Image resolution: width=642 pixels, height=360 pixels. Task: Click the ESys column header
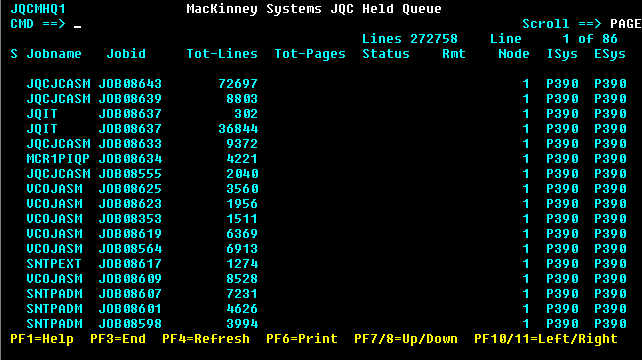coord(610,54)
